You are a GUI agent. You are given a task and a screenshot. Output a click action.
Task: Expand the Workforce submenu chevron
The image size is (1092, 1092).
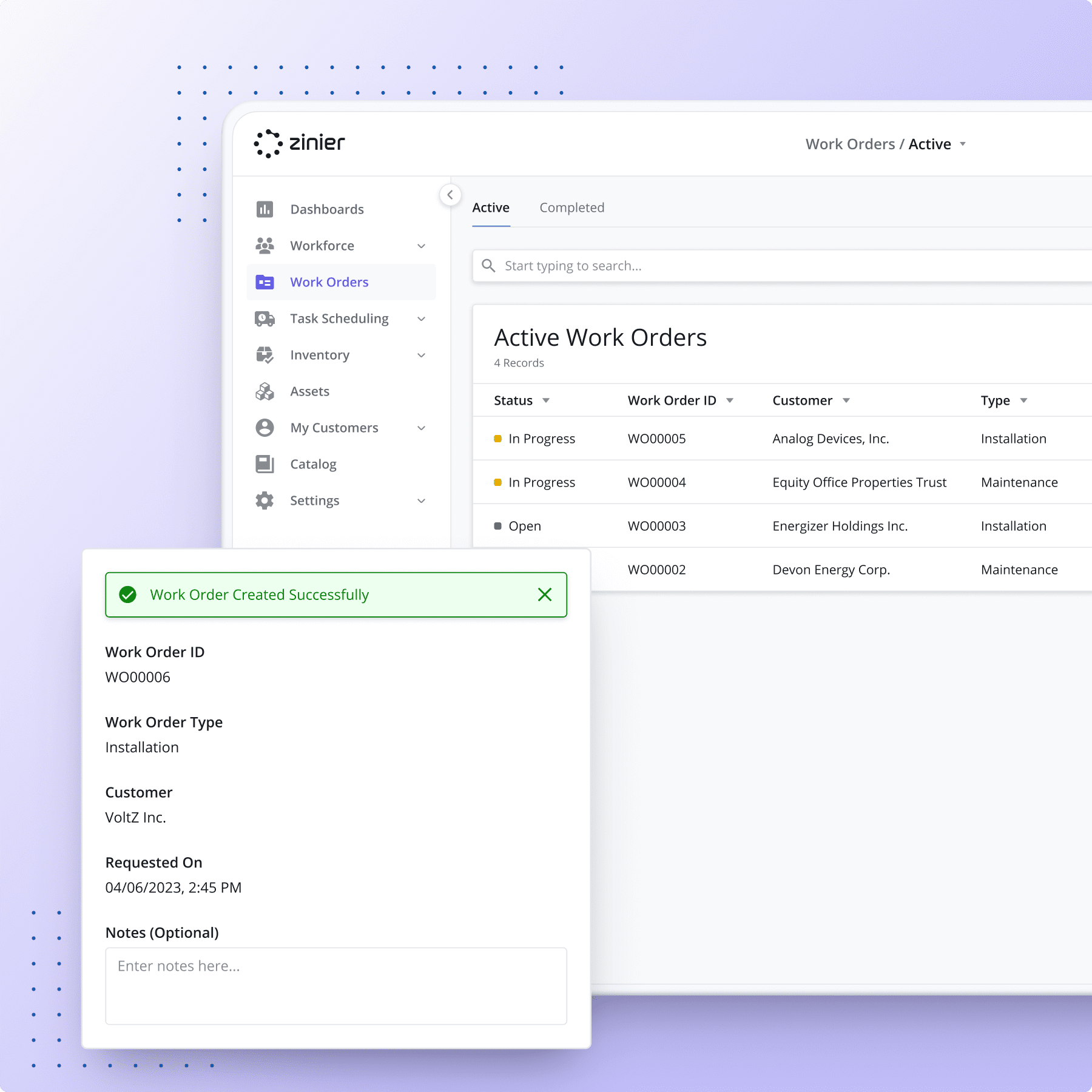point(422,246)
